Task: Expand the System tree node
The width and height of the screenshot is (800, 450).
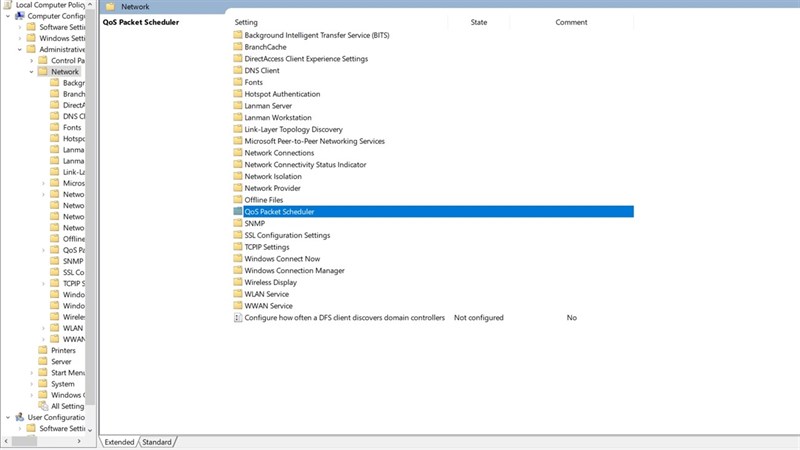Action: click(31, 384)
